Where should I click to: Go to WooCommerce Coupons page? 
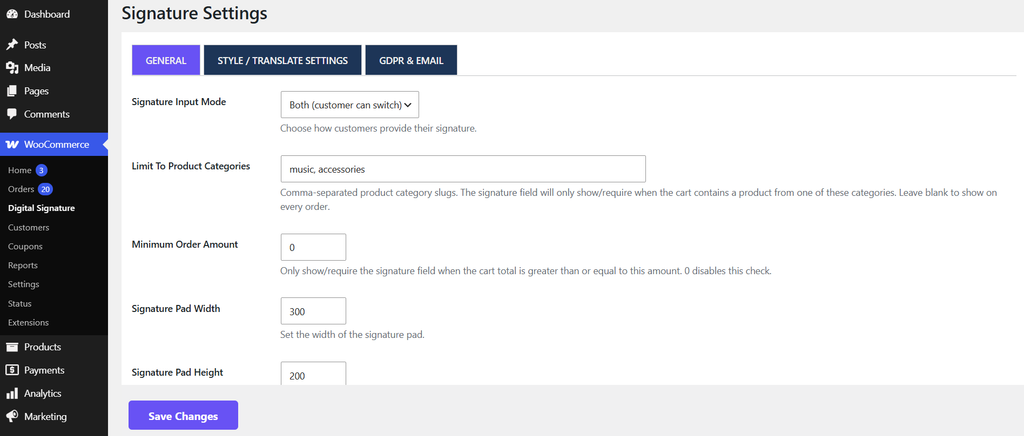25,247
